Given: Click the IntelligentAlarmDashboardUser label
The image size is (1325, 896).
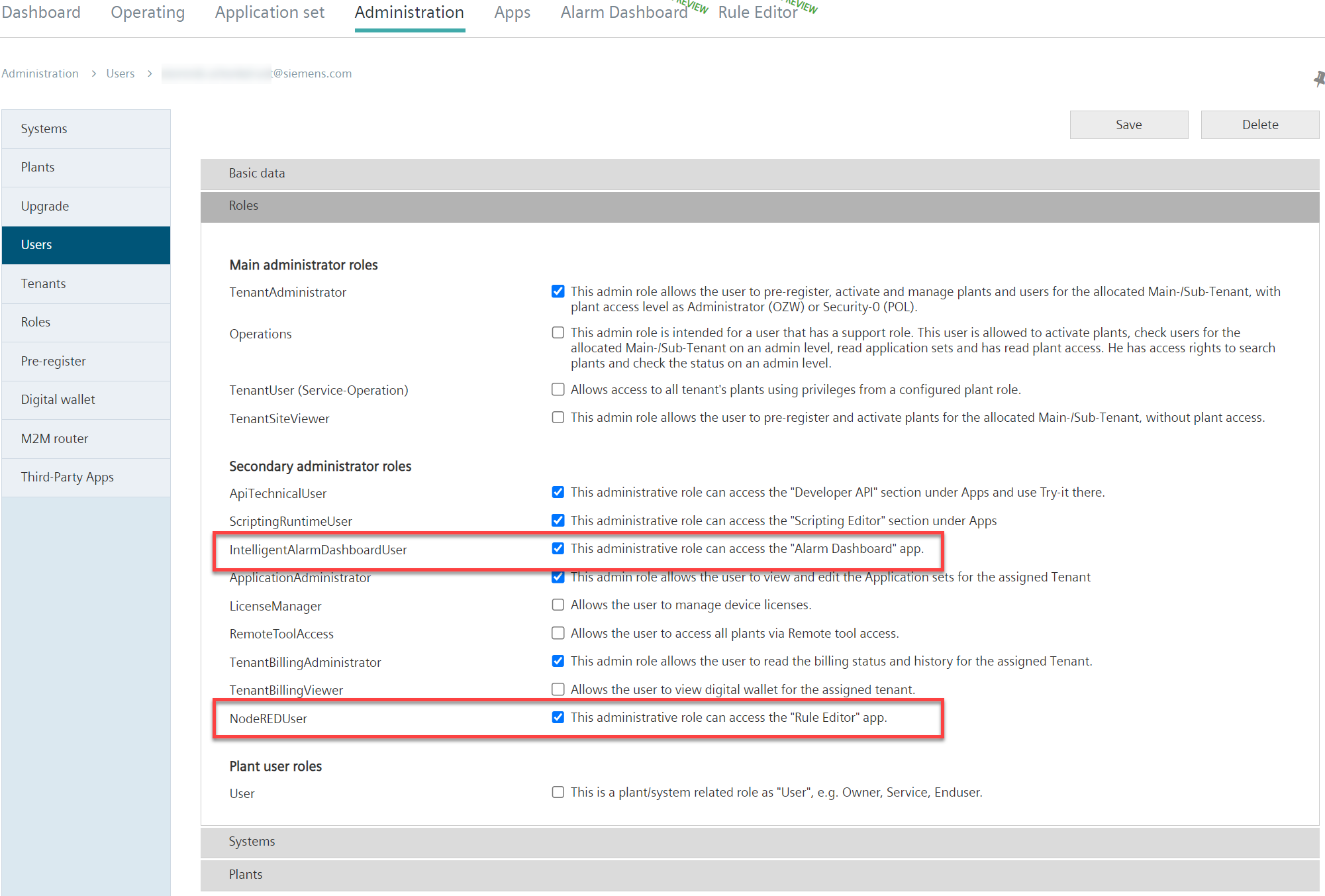Looking at the screenshot, I should (x=318, y=550).
